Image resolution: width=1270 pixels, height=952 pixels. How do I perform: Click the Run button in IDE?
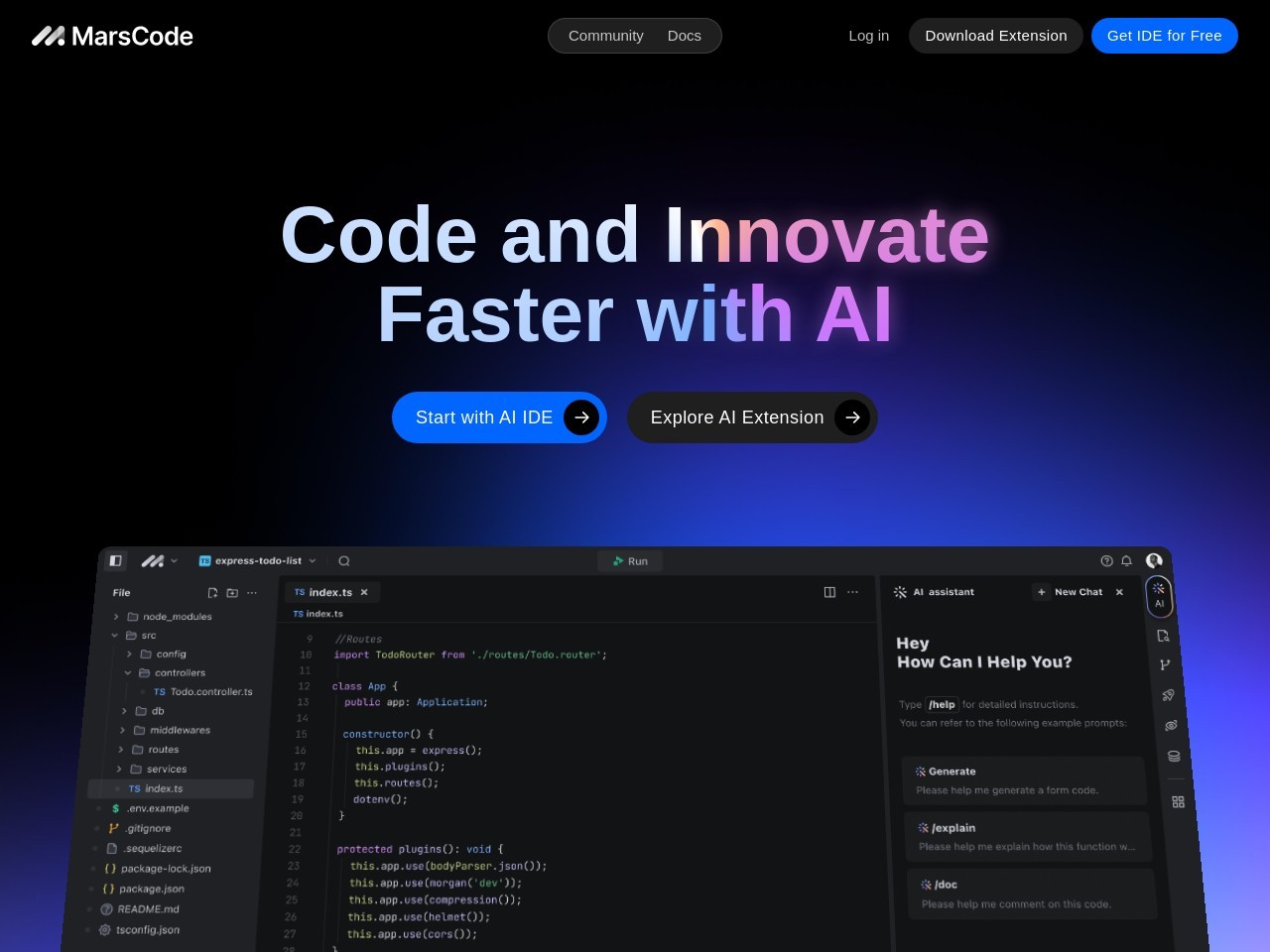tap(630, 561)
